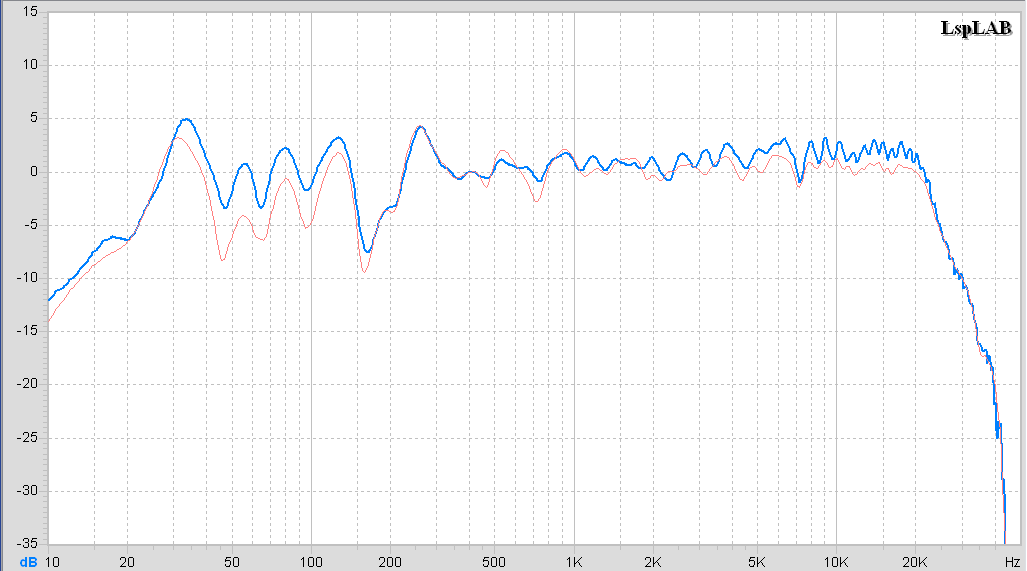Click the '100' frequency axis label

(311, 562)
